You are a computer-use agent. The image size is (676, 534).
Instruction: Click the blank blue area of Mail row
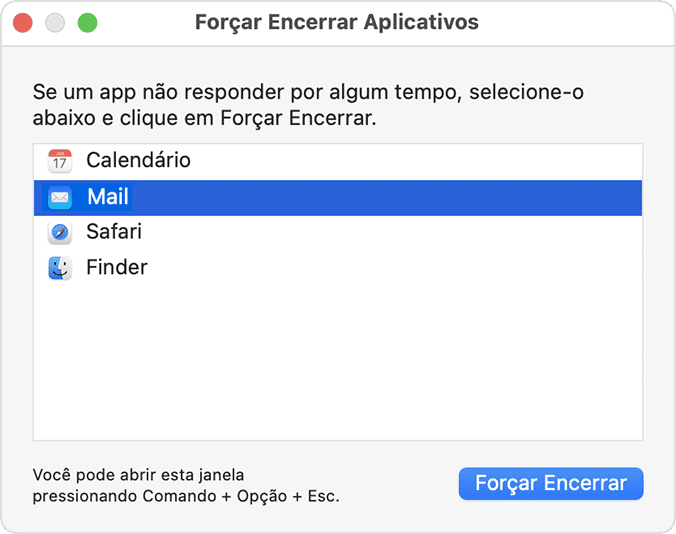(x=388, y=198)
